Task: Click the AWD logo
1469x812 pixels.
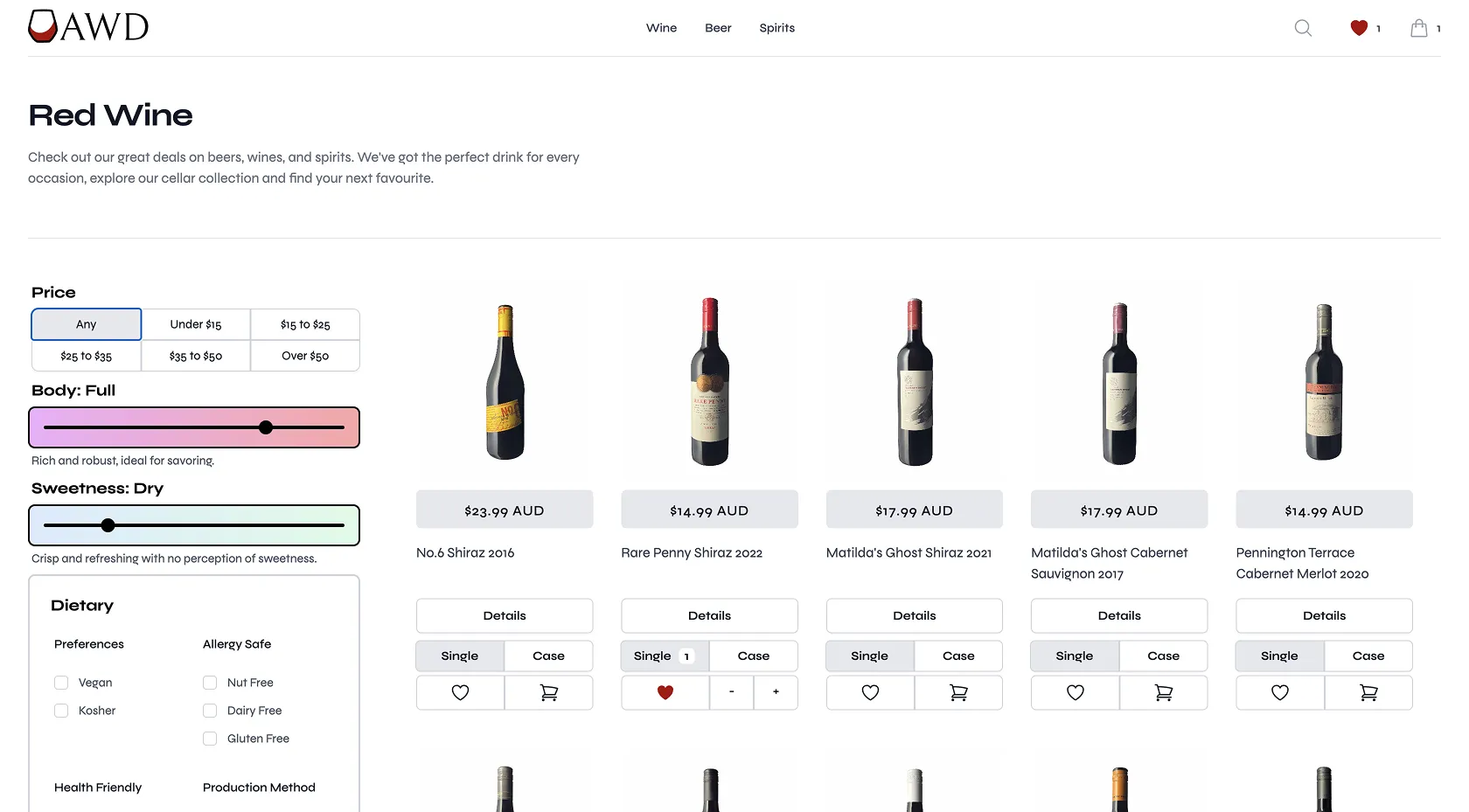Action: [88, 27]
